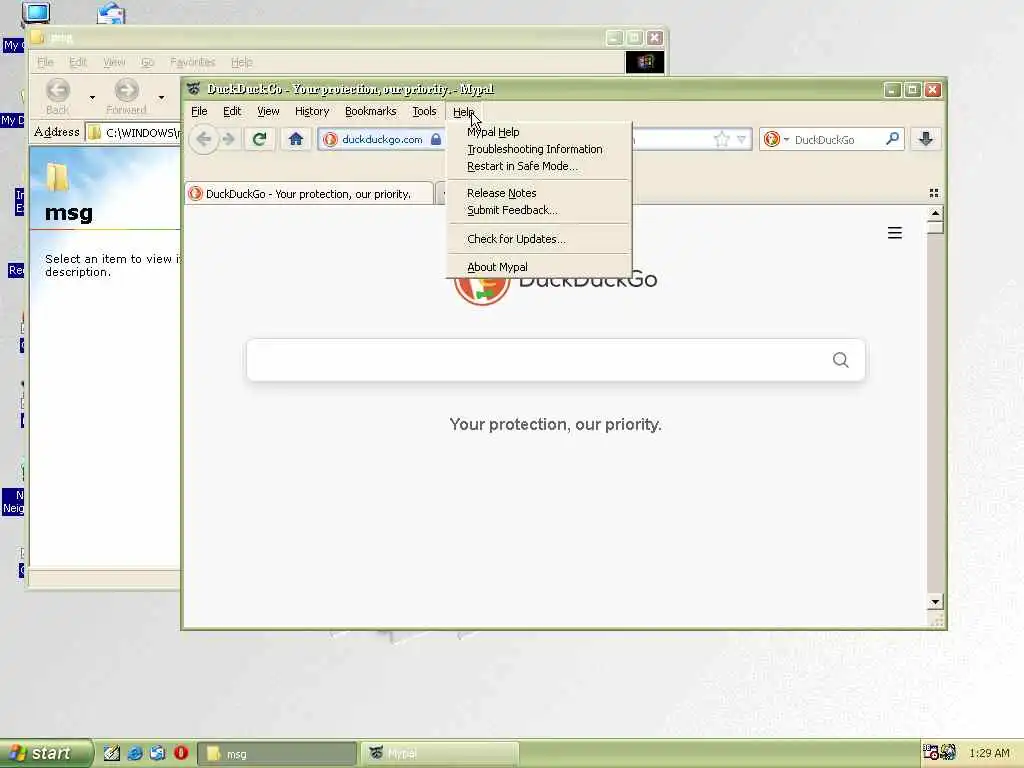Open Help menu in msg window
Image resolution: width=1024 pixels, height=768 pixels.
pyautogui.click(x=242, y=62)
